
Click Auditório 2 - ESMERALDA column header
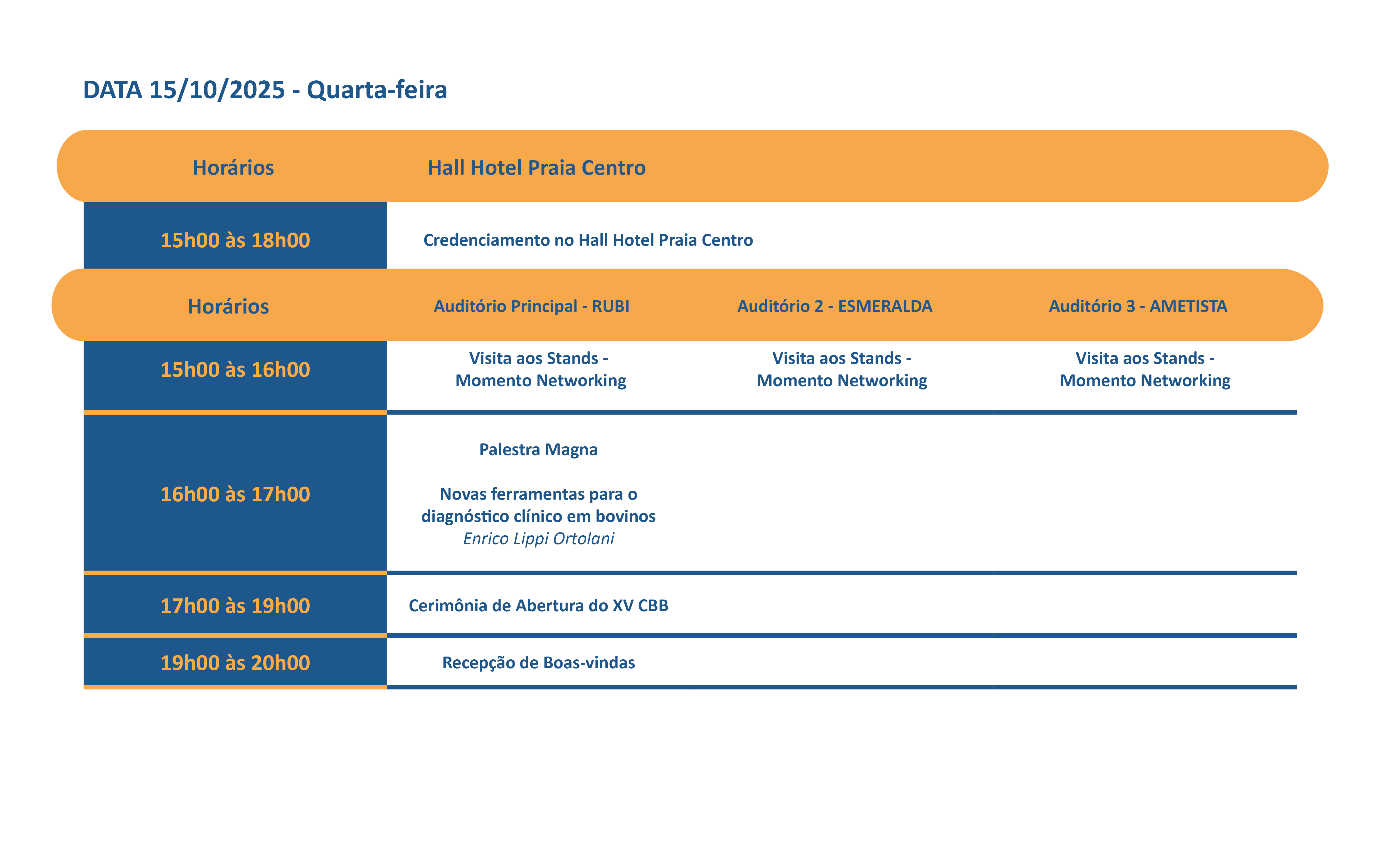pyautogui.click(x=834, y=307)
